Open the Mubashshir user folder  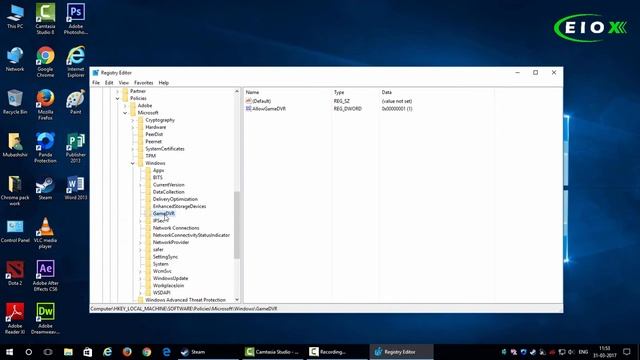tap(15, 145)
